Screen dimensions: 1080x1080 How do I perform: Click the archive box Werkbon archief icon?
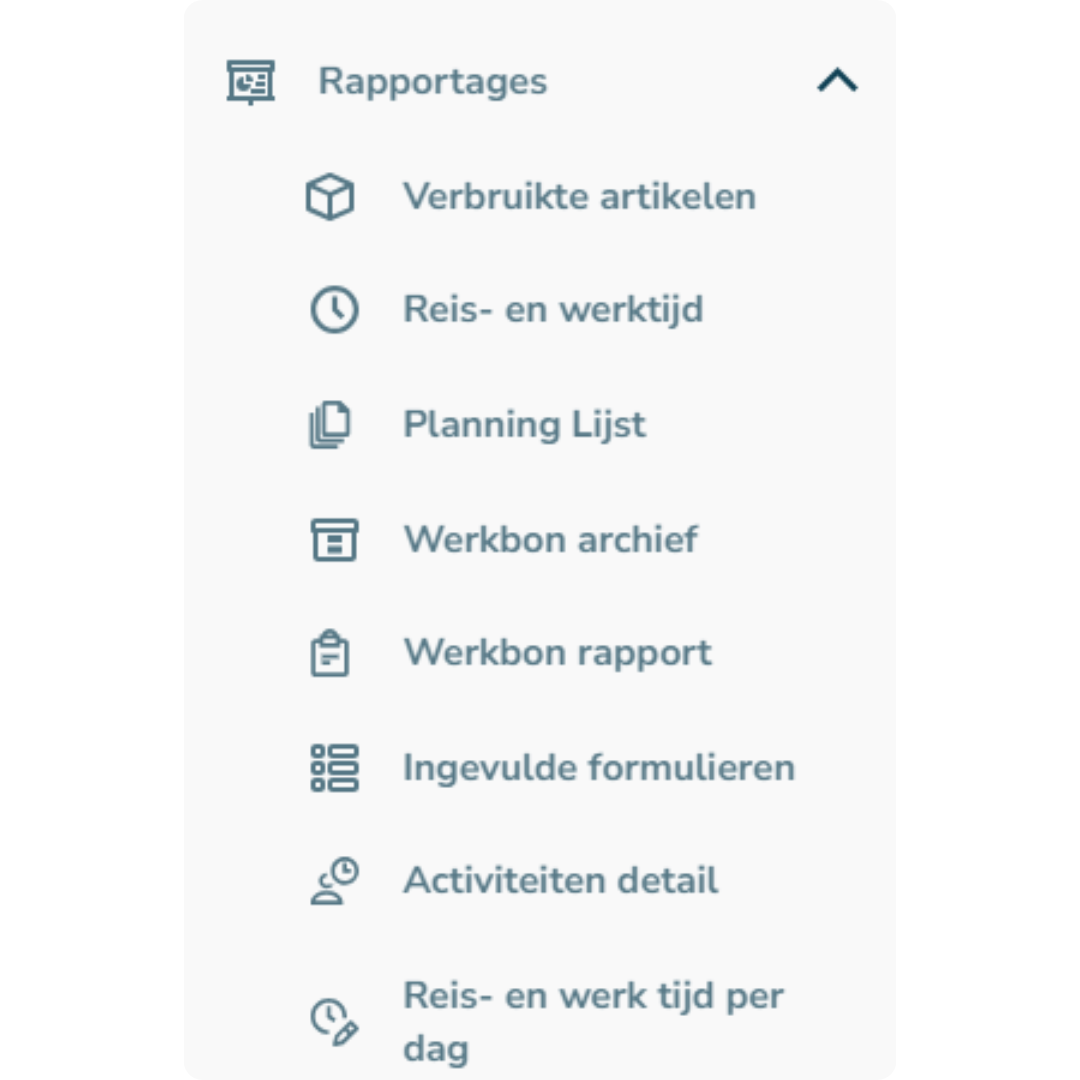click(x=334, y=540)
